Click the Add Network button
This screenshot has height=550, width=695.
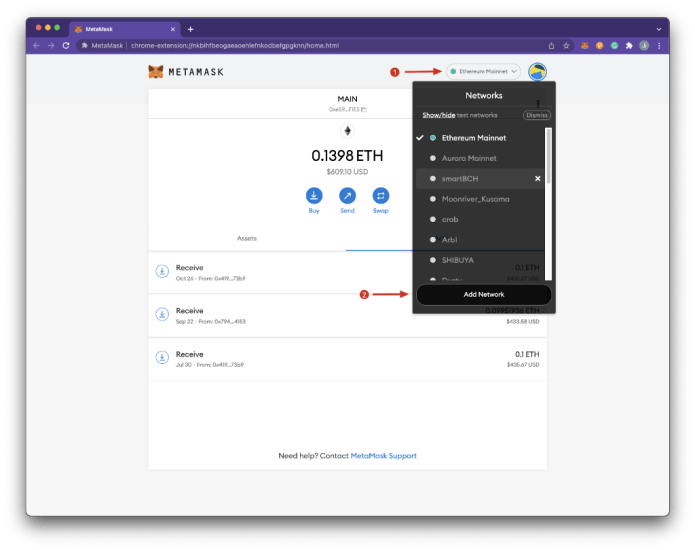(484, 295)
